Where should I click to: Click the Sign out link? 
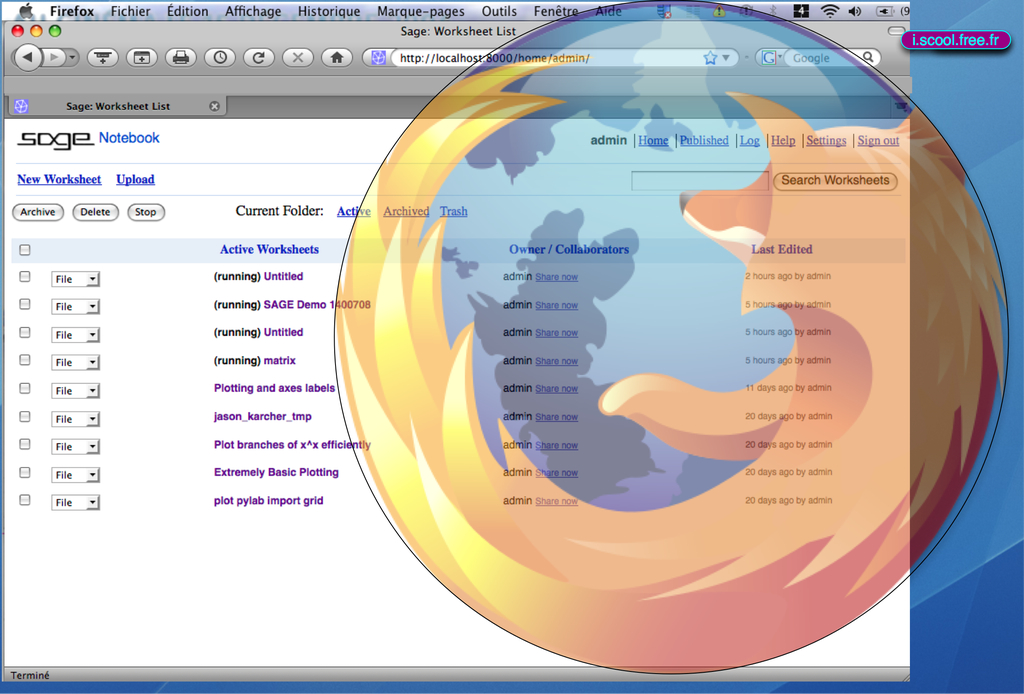878,140
